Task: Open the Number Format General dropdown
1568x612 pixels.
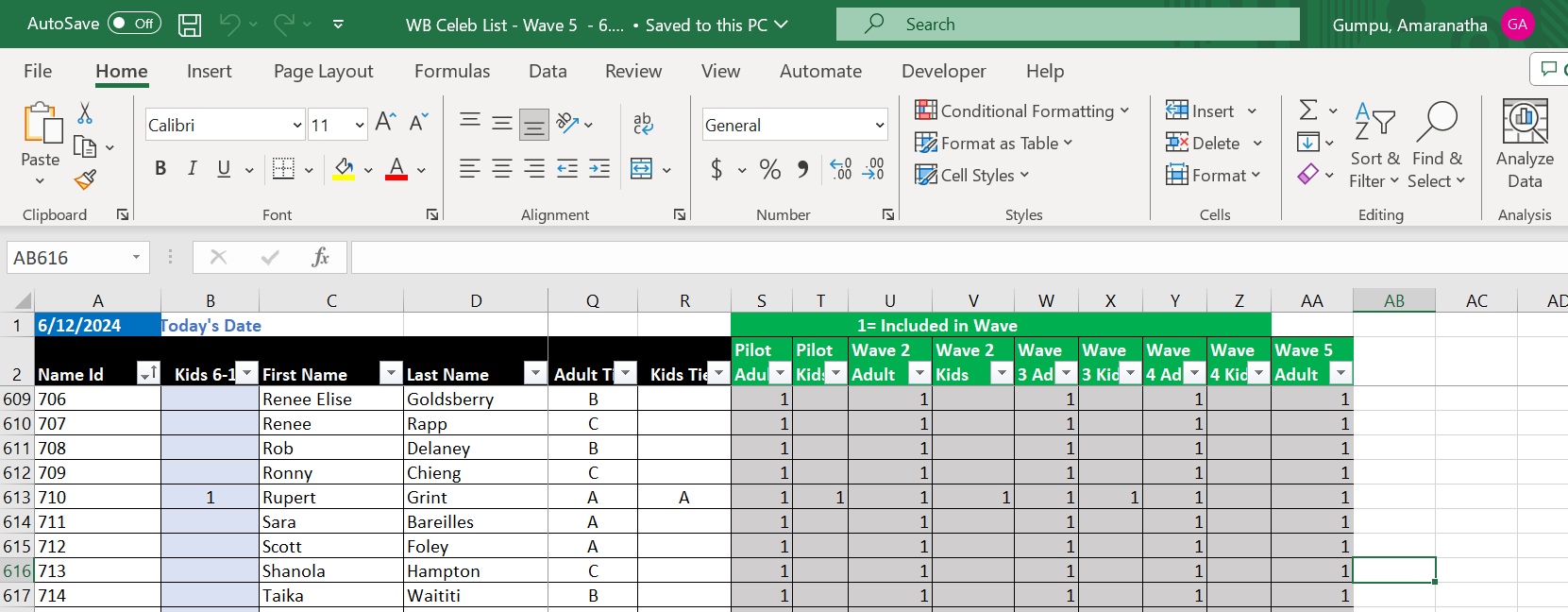Action: point(880,125)
